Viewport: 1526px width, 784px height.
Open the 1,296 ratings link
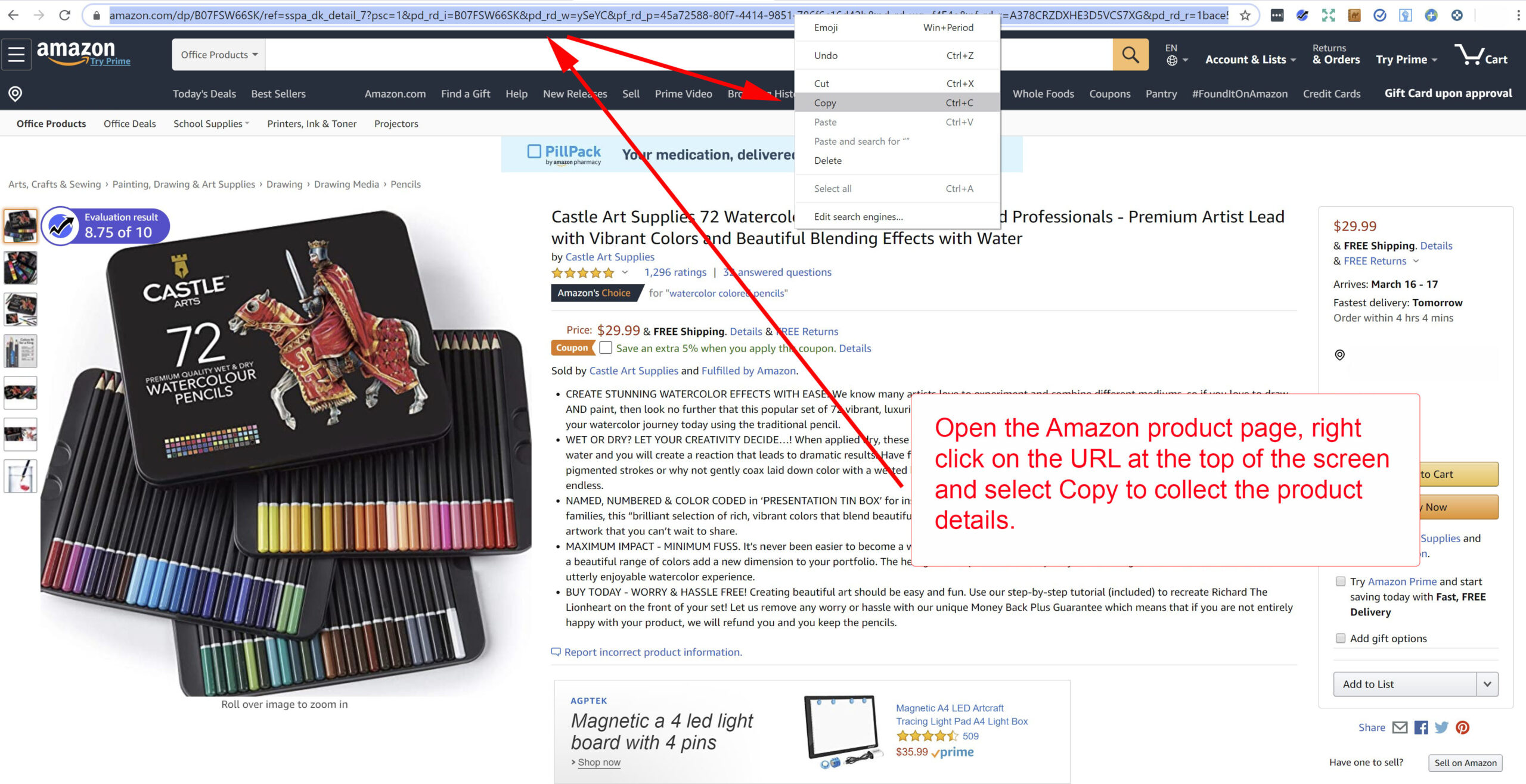pos(675,272)
